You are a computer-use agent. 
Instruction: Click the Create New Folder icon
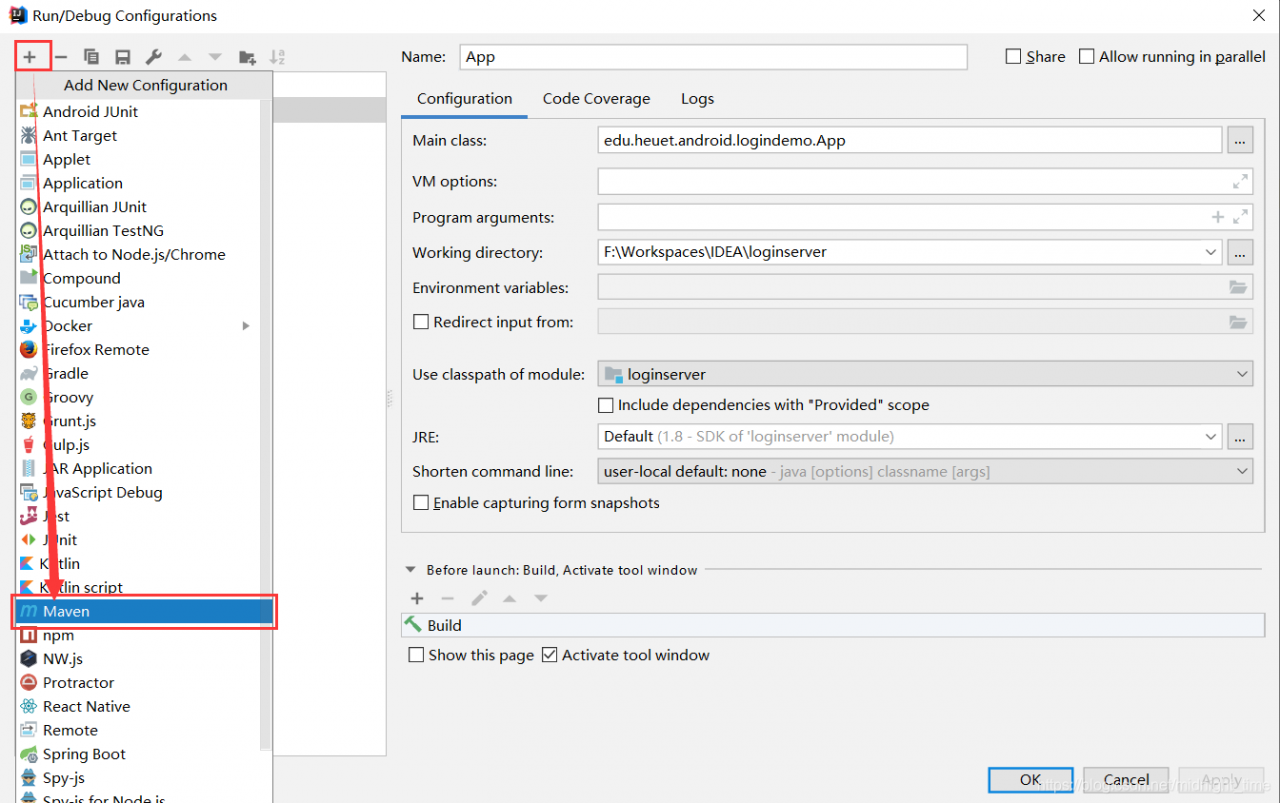pyautogui.click(x=247, y=57)
